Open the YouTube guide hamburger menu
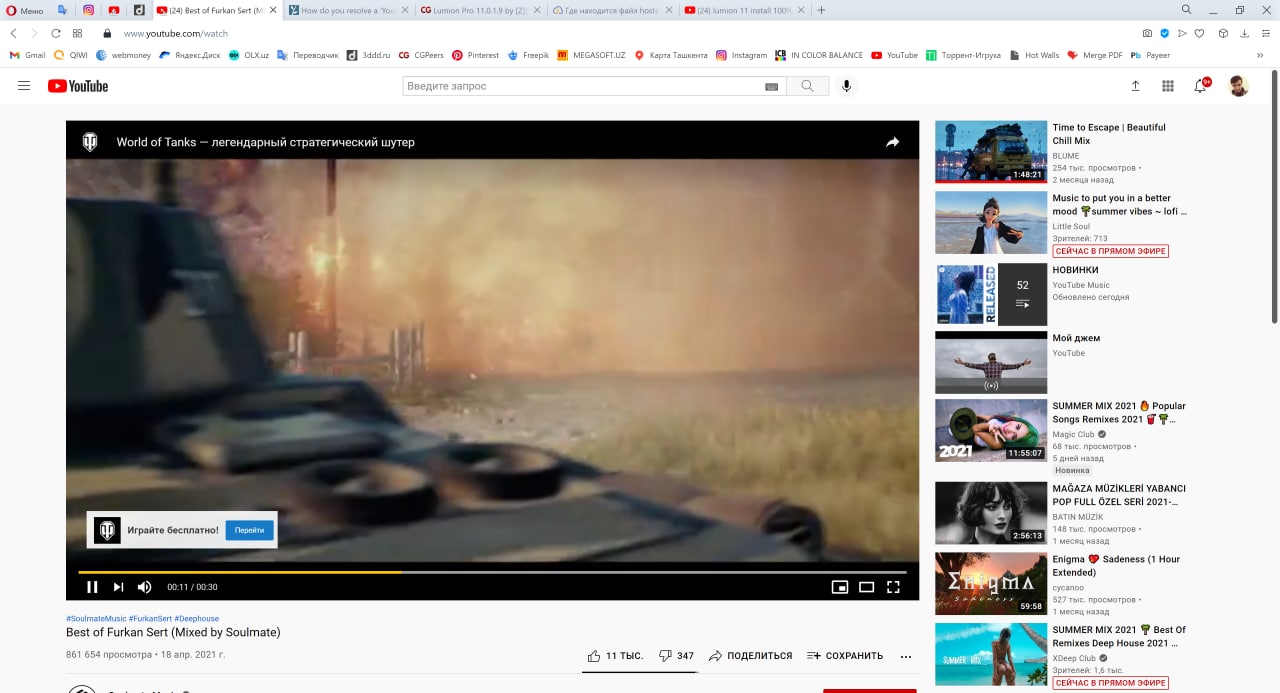 coord(24,86)
